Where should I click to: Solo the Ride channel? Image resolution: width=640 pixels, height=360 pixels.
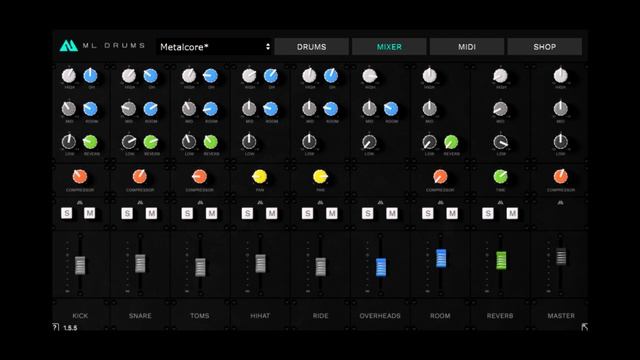point(307,213)
